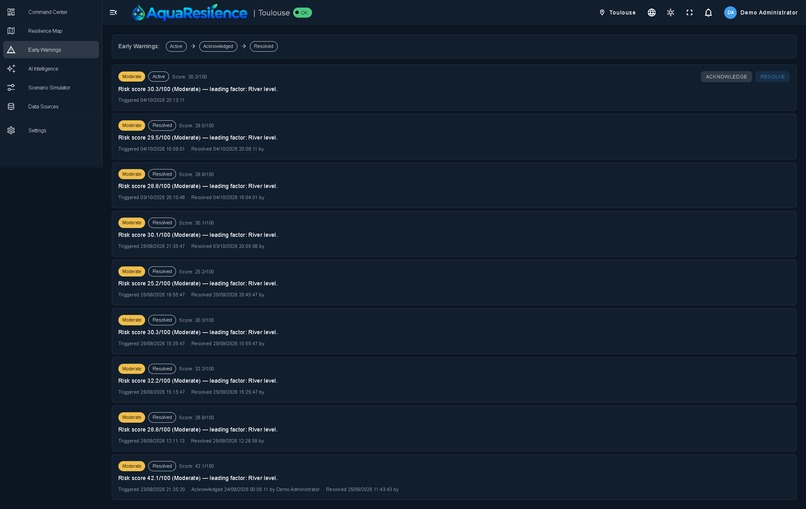Click Resolved chip on the 25.2 warning
Image resolution: width=806 pixels, height=509 pixels.
point(162,271)
